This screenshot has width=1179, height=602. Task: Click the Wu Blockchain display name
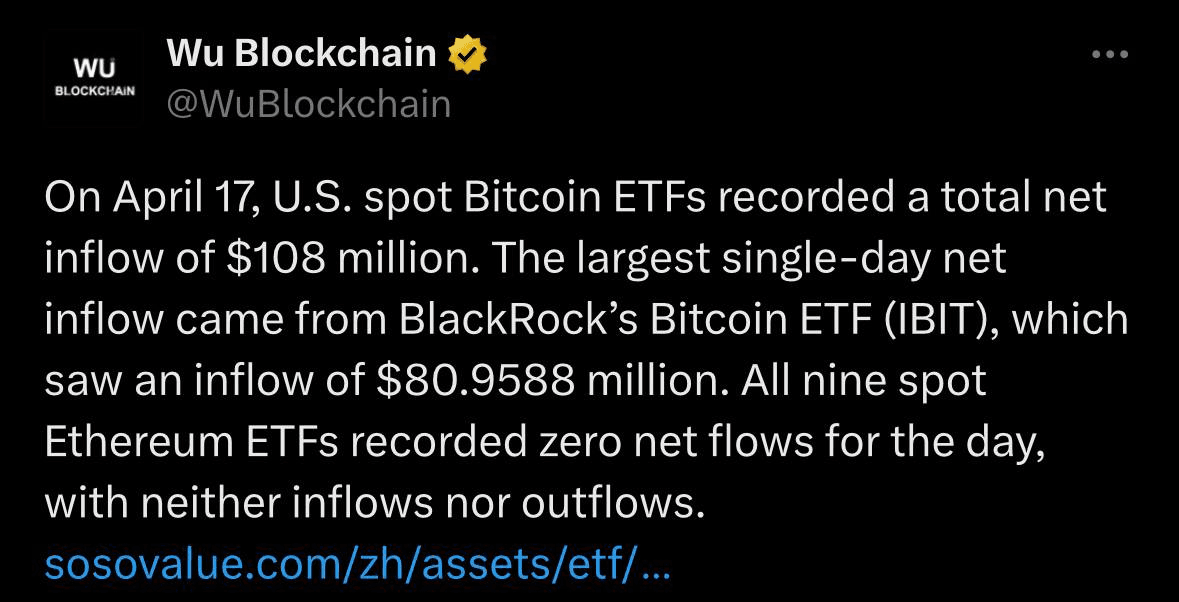point(301,53)
